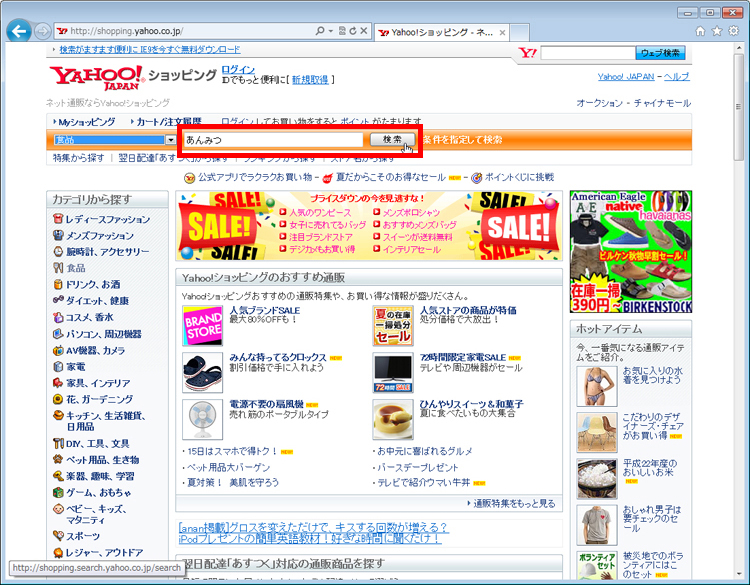Open the メンズファッション category icon

pyautogui.click(x=58, y=235)
